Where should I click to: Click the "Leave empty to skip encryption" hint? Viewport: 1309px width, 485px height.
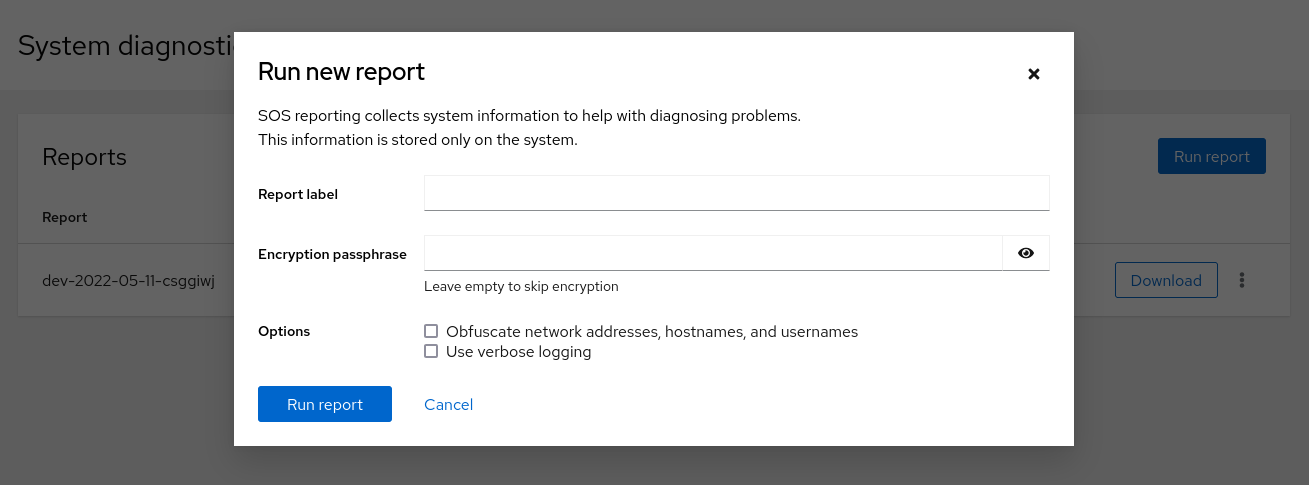point(521,286)
